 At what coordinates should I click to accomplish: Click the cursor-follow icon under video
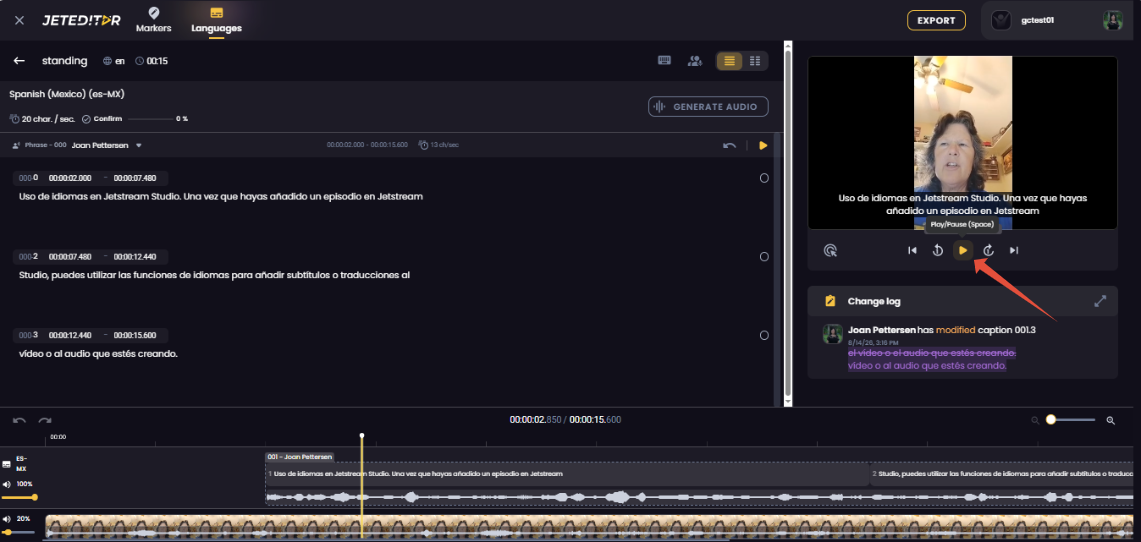[830, 250]
